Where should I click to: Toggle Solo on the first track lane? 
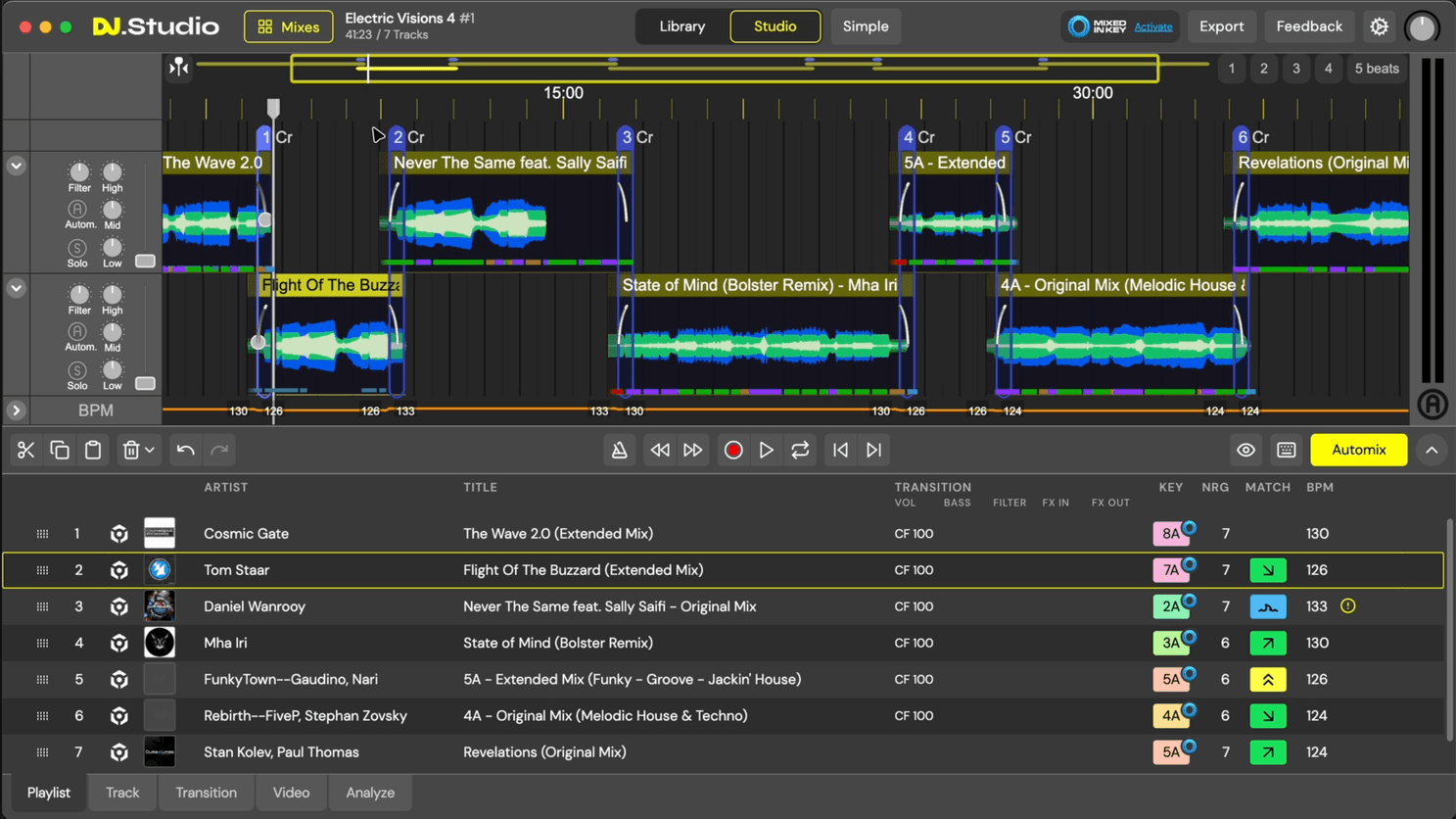click(x=77, y=249)
